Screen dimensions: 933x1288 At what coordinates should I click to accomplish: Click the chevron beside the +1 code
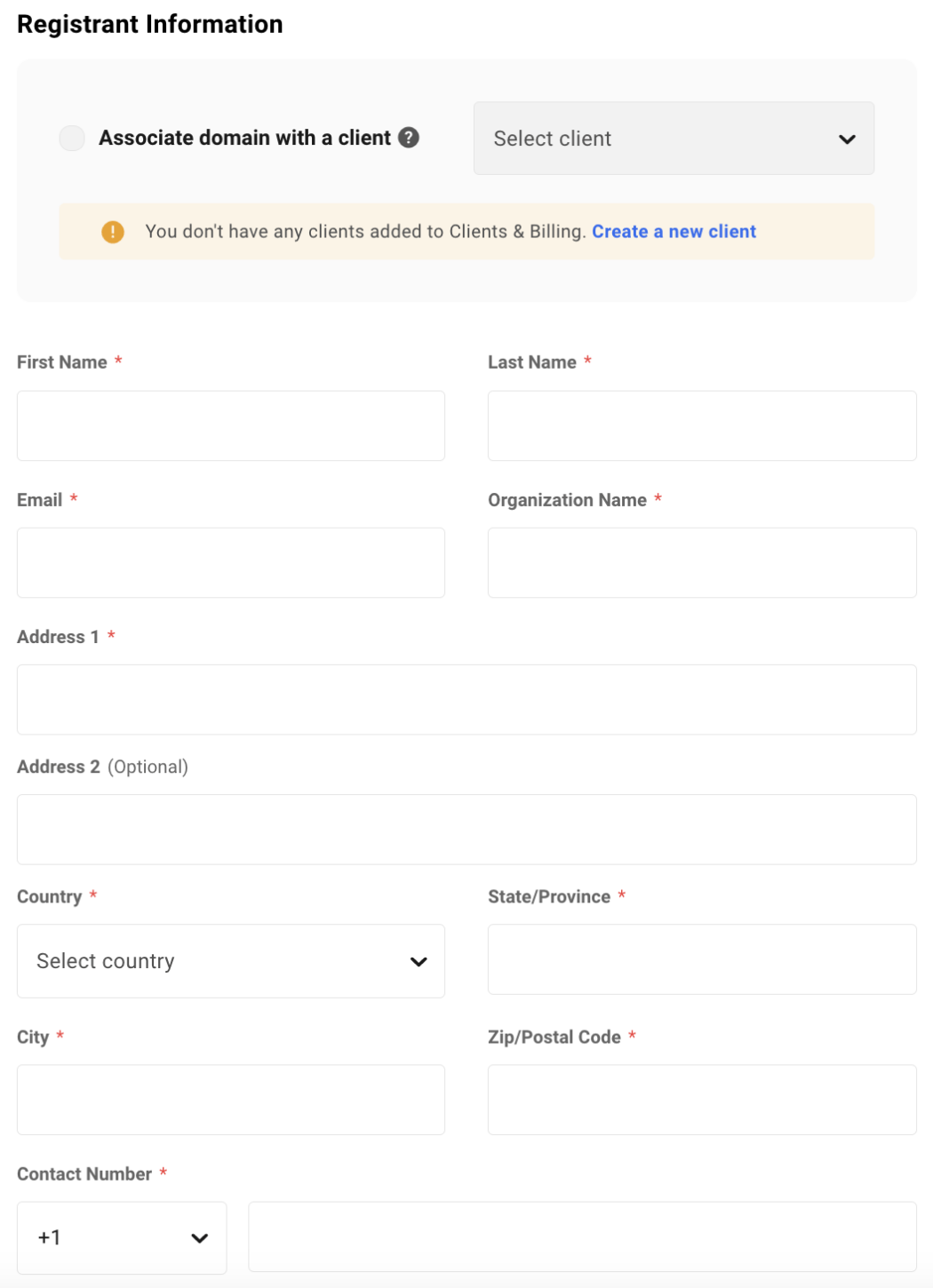[200, 1238]
